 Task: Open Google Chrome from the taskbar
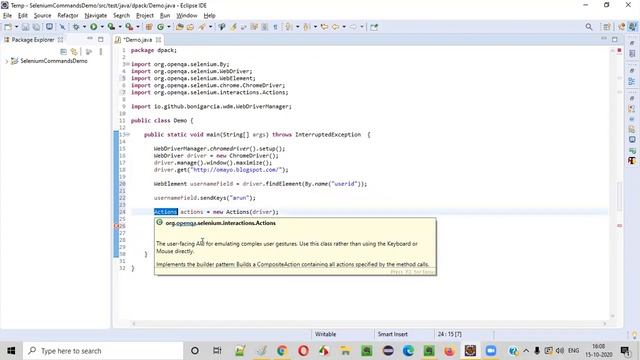pos(282,351)
